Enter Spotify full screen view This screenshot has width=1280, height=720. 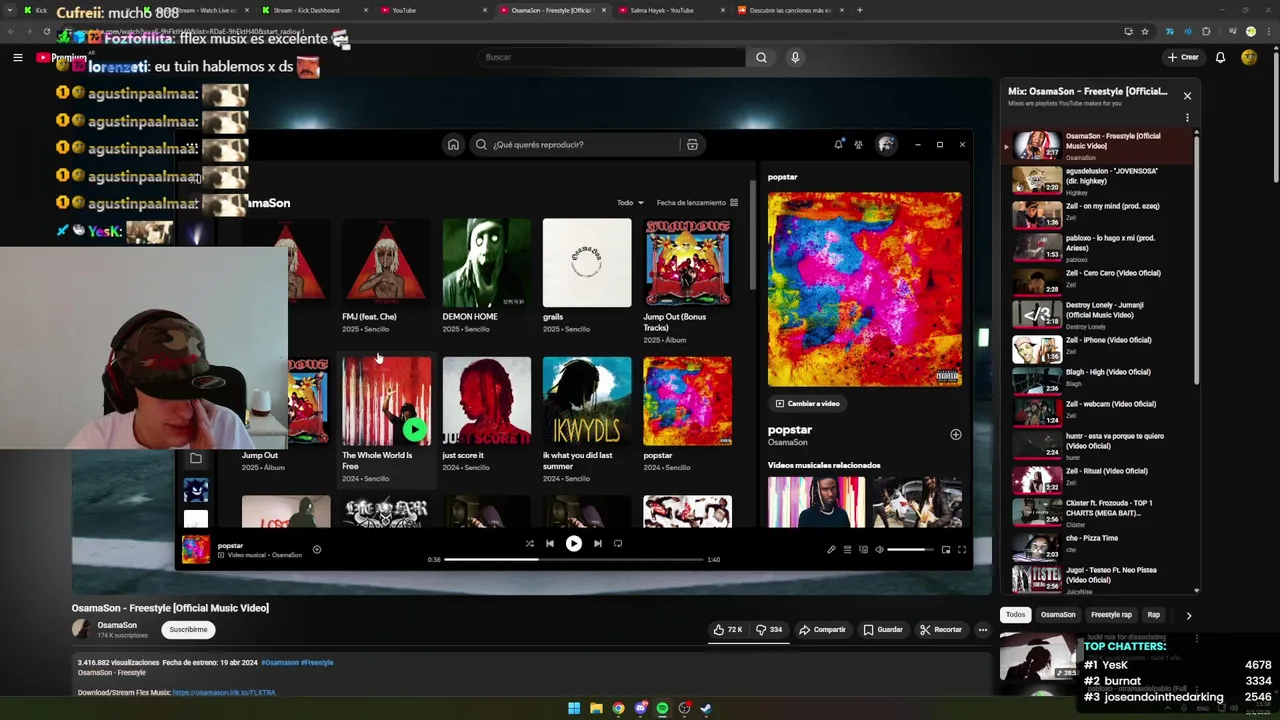(x=961, y=549)
